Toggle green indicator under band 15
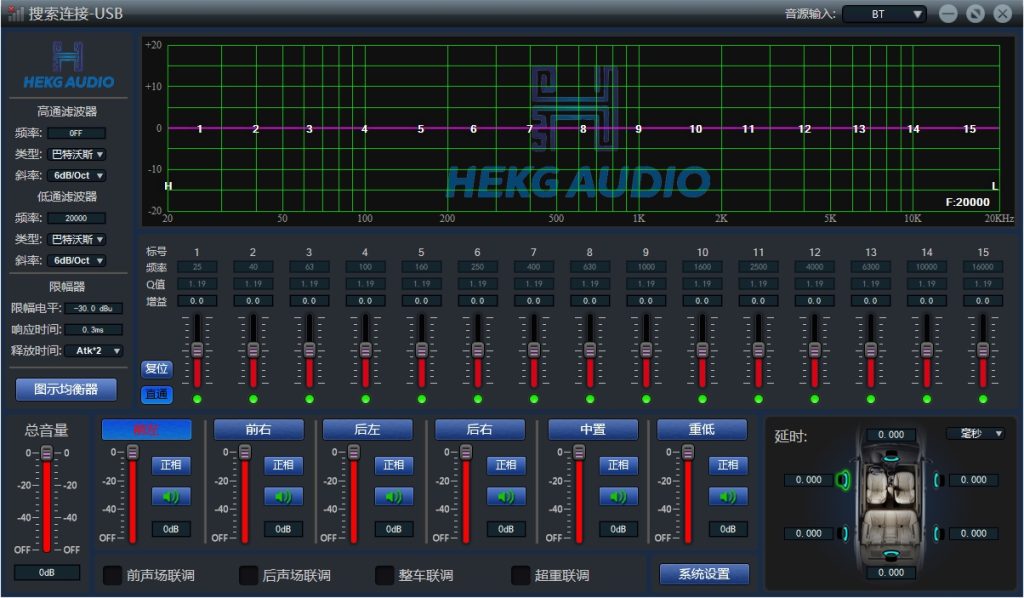Image resolution: width=1024 pixels, height=598 pixels. pos(984,399)
